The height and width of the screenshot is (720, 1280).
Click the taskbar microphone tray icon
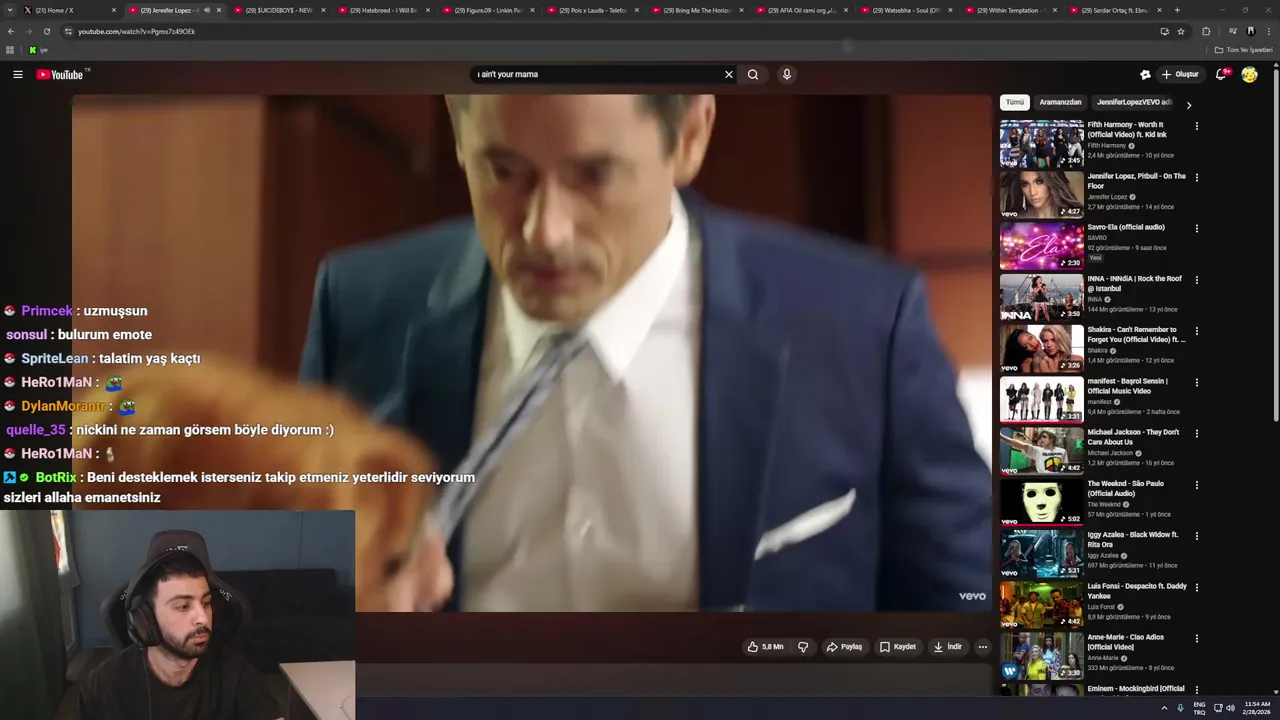pyautogui.click(x=1180, y=708)
